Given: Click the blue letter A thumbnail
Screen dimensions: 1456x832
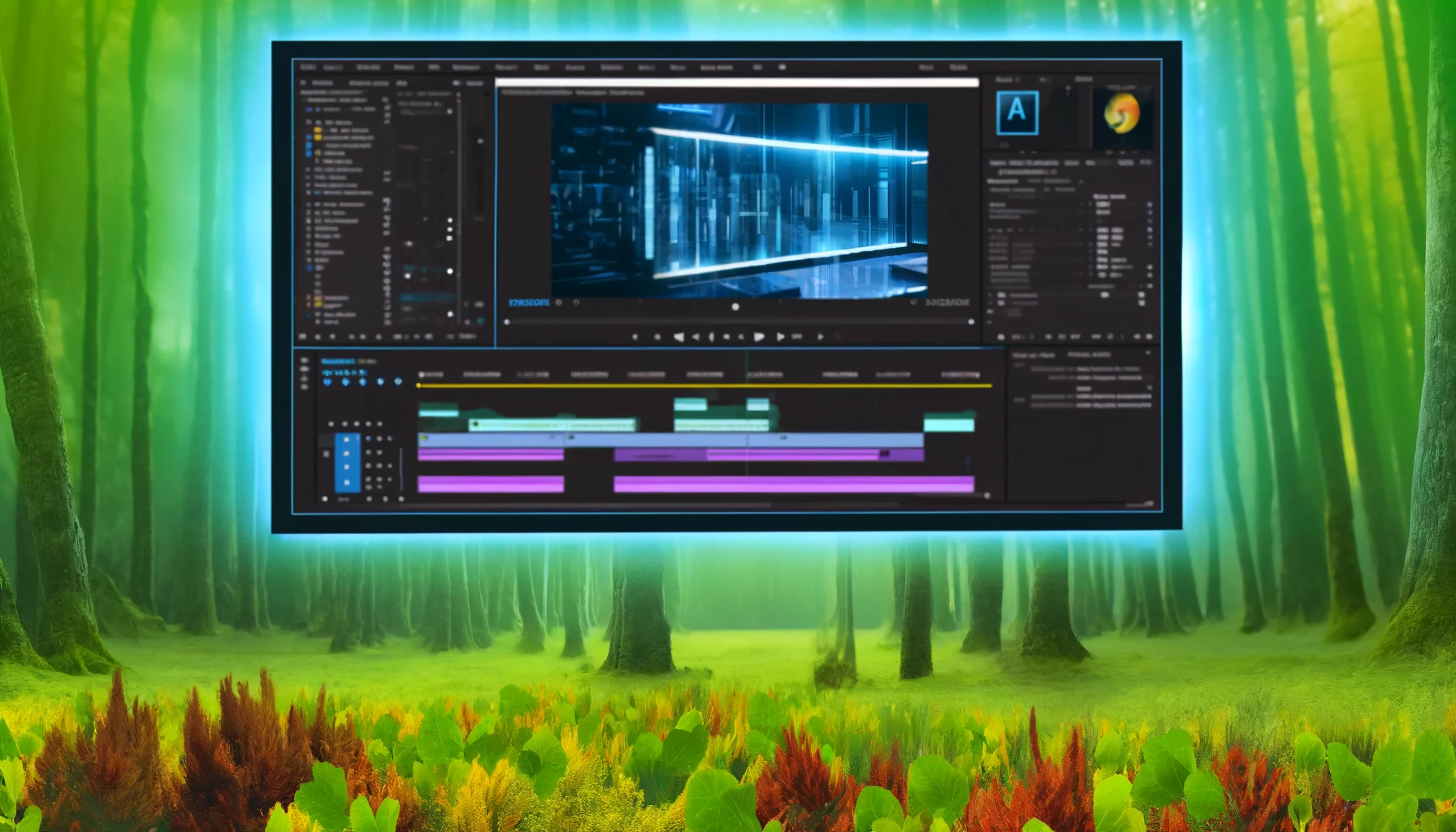Looking at the screenshot, I should [1017, 112].
